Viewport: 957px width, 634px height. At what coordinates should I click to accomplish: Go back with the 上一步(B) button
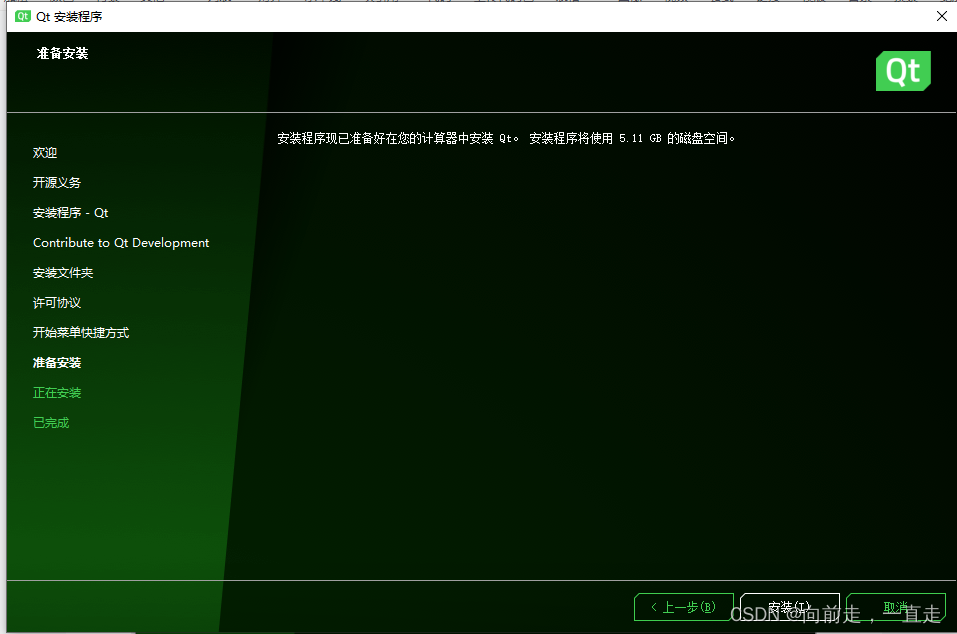[684, 607]
